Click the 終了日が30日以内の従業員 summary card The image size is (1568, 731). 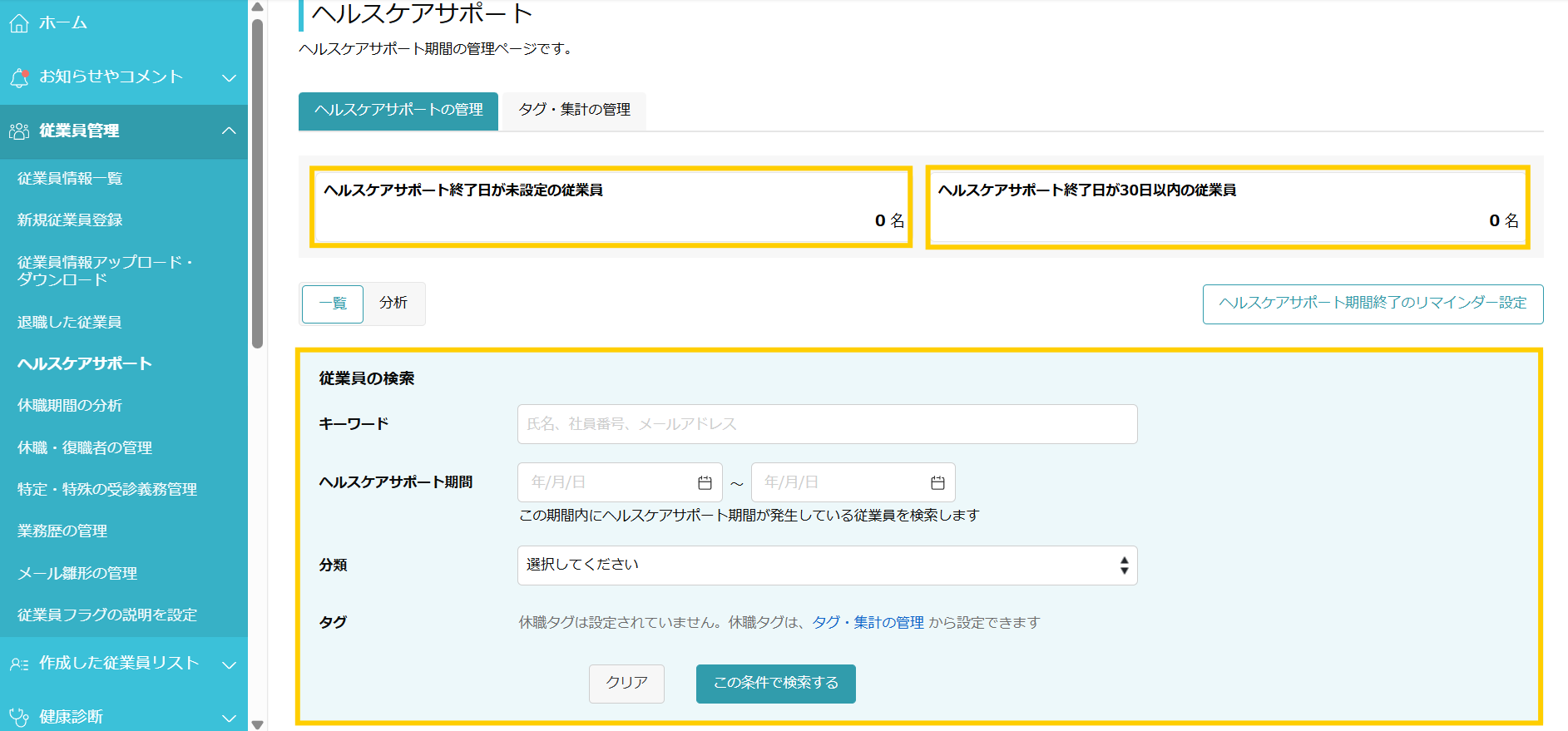[1228, 207]
